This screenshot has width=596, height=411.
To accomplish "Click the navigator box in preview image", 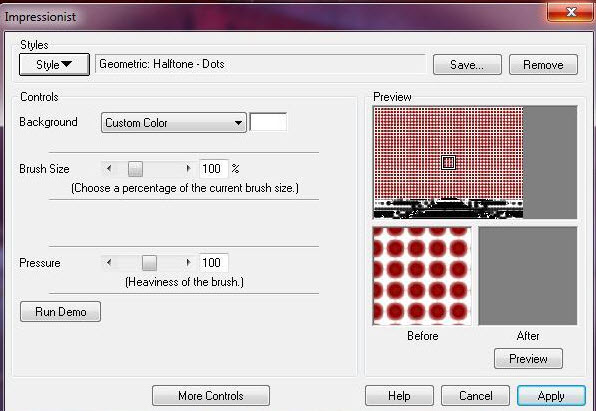I will tap(449, 163).
